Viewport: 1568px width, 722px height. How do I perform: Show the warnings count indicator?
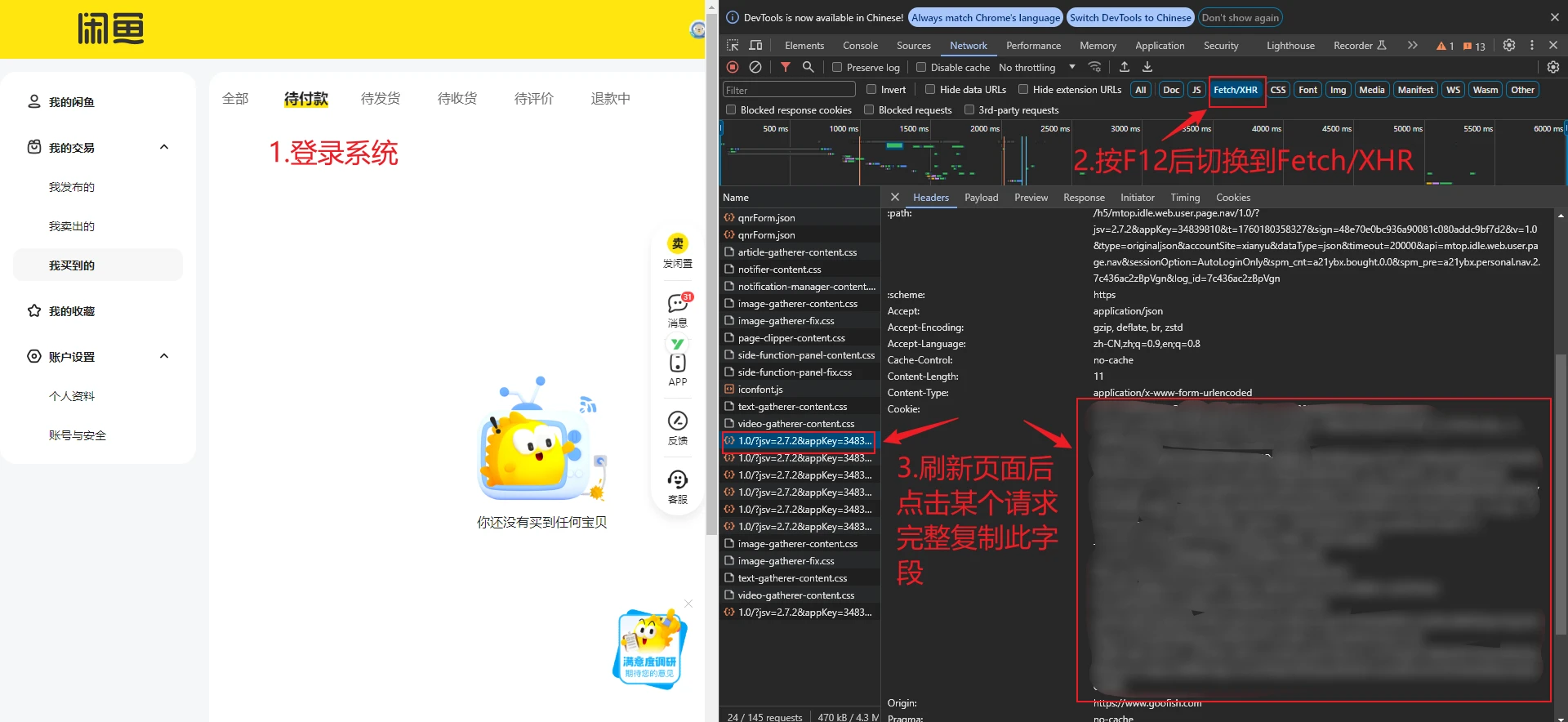(x=1445, y=46)
